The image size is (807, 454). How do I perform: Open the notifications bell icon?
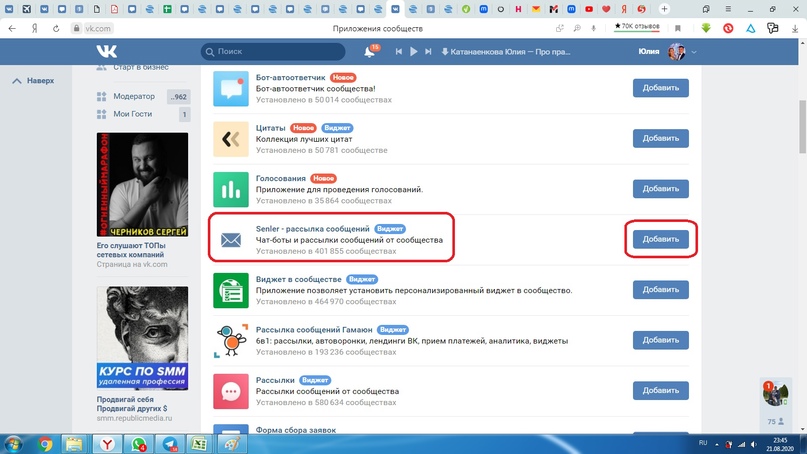coord(370,51)
